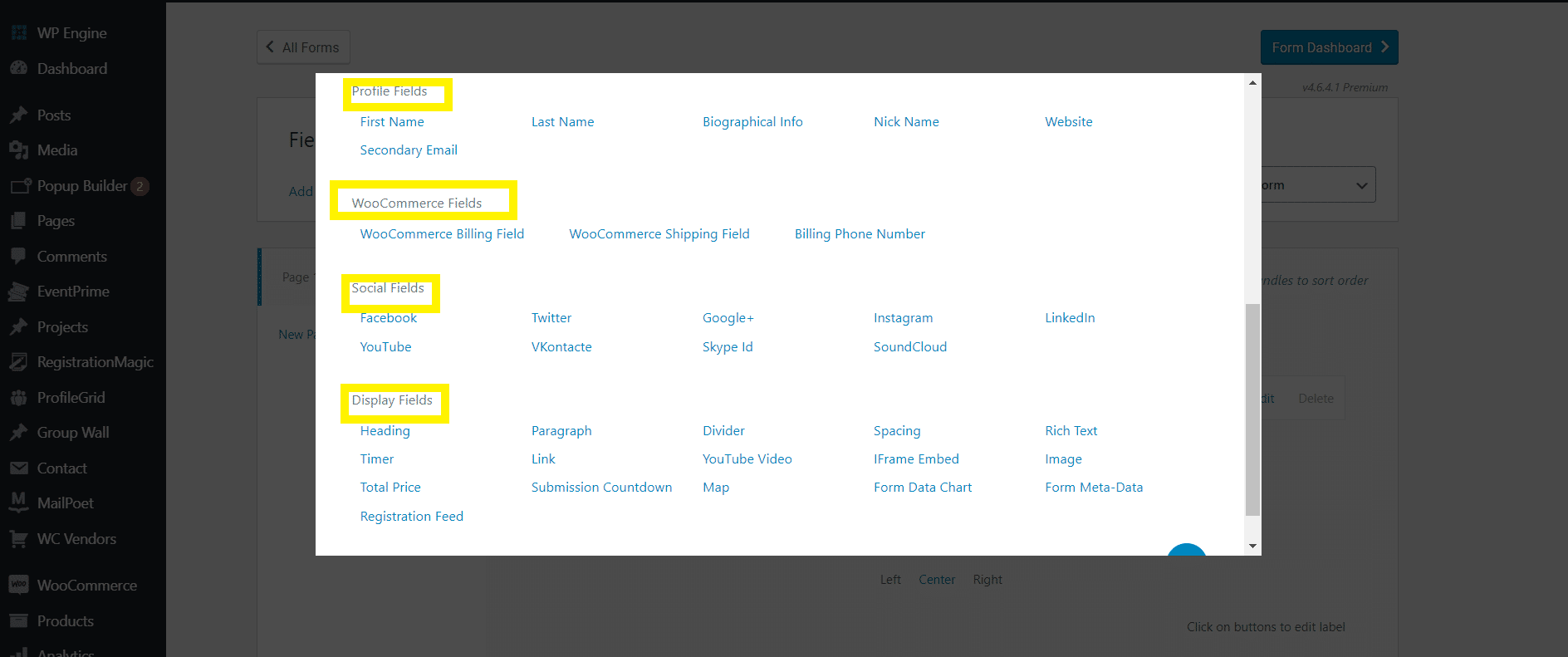1568x657 pixels.
Task: Insert a Paragraph display field
Action: [561, 430]
